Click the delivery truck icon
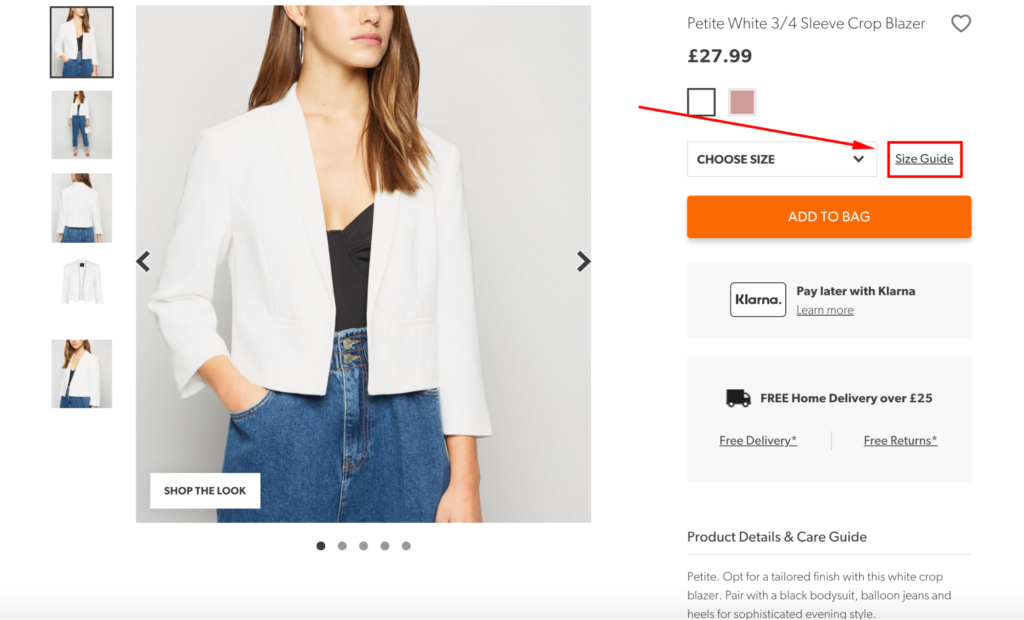Screen dimensions: 1024x620 (738, 398)
